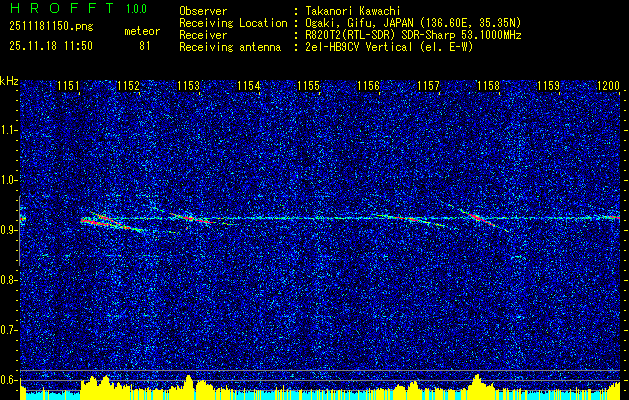Click the Receiving antenna label
629x400 pixels.
pos(230,47)
